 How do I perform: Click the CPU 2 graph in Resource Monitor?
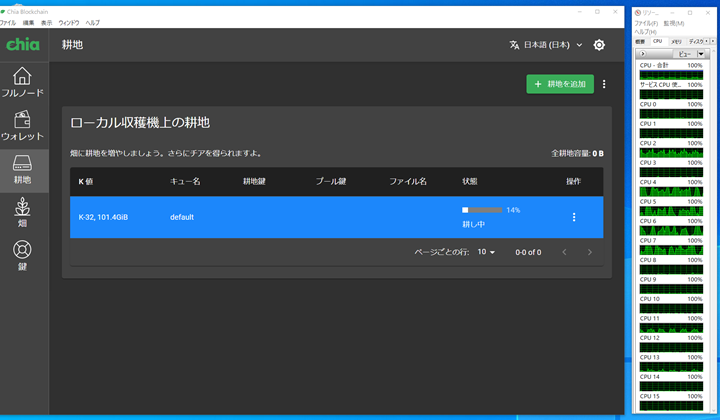671,153
